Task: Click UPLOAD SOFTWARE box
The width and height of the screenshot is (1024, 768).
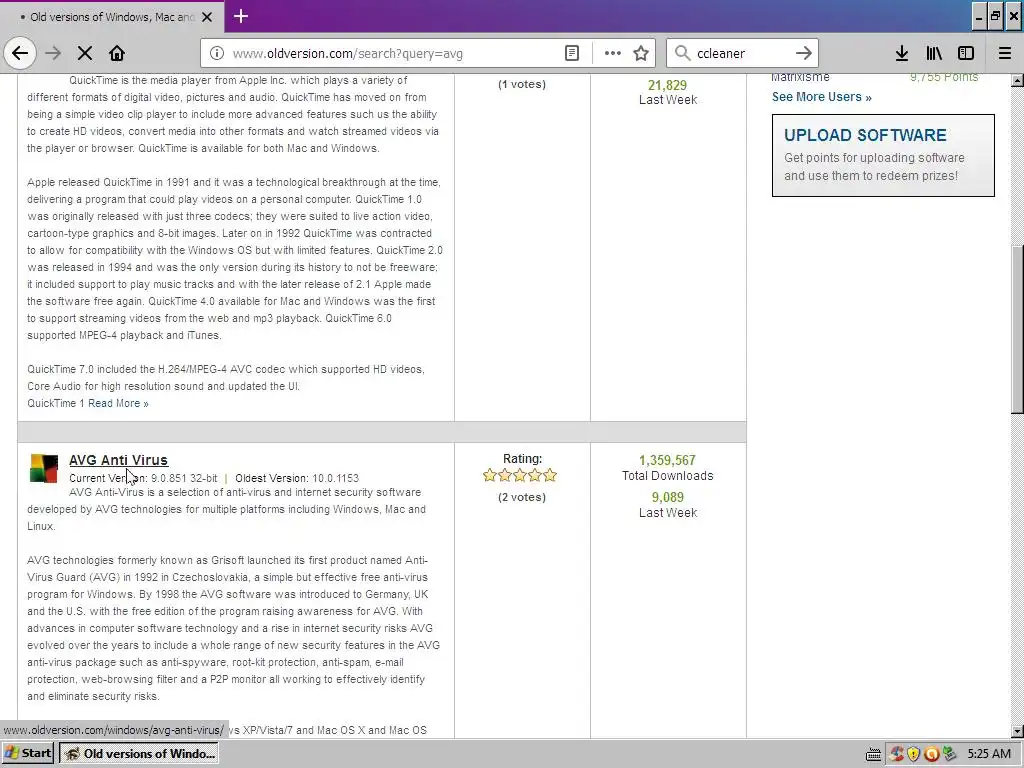Action: tap(883, 155)
